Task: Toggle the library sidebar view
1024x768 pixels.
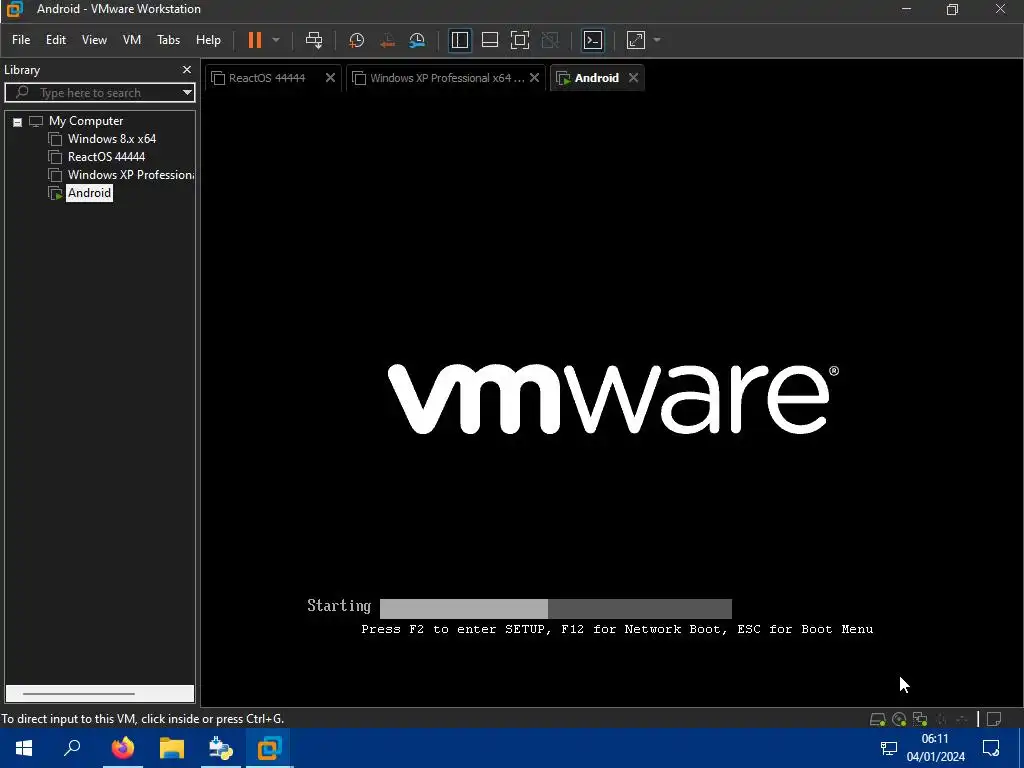Action: coord(460,40)
